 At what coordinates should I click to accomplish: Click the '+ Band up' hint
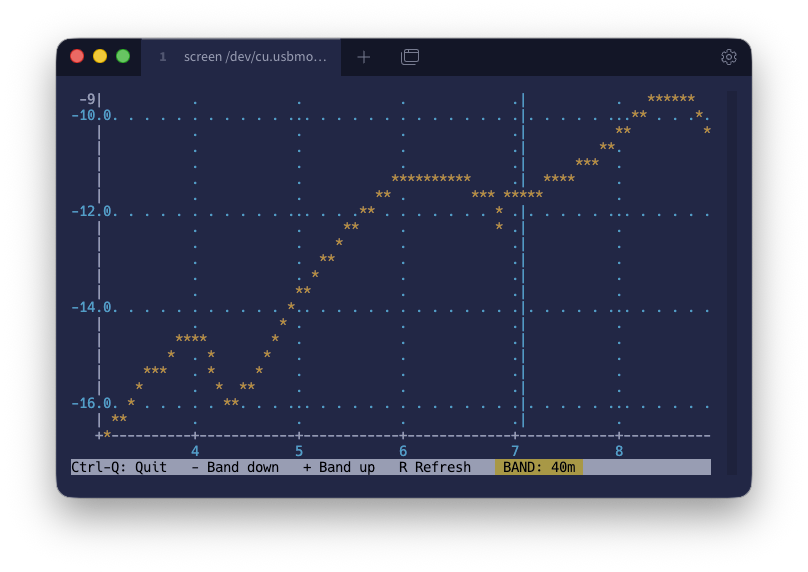[x=339, y=467]
